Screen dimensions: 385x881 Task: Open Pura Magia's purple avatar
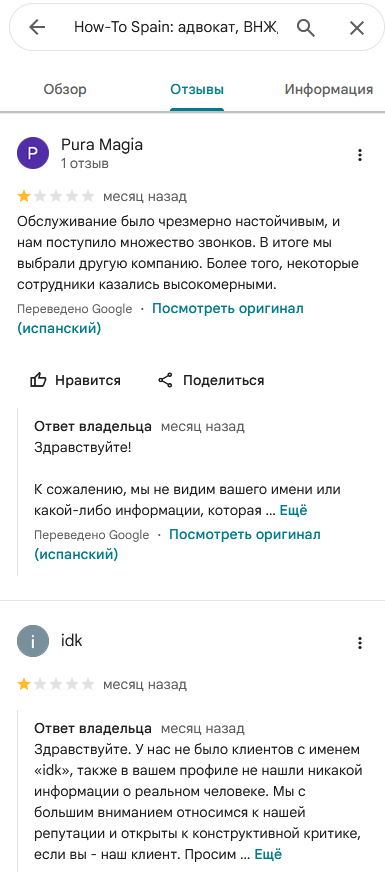pos(33,153)
